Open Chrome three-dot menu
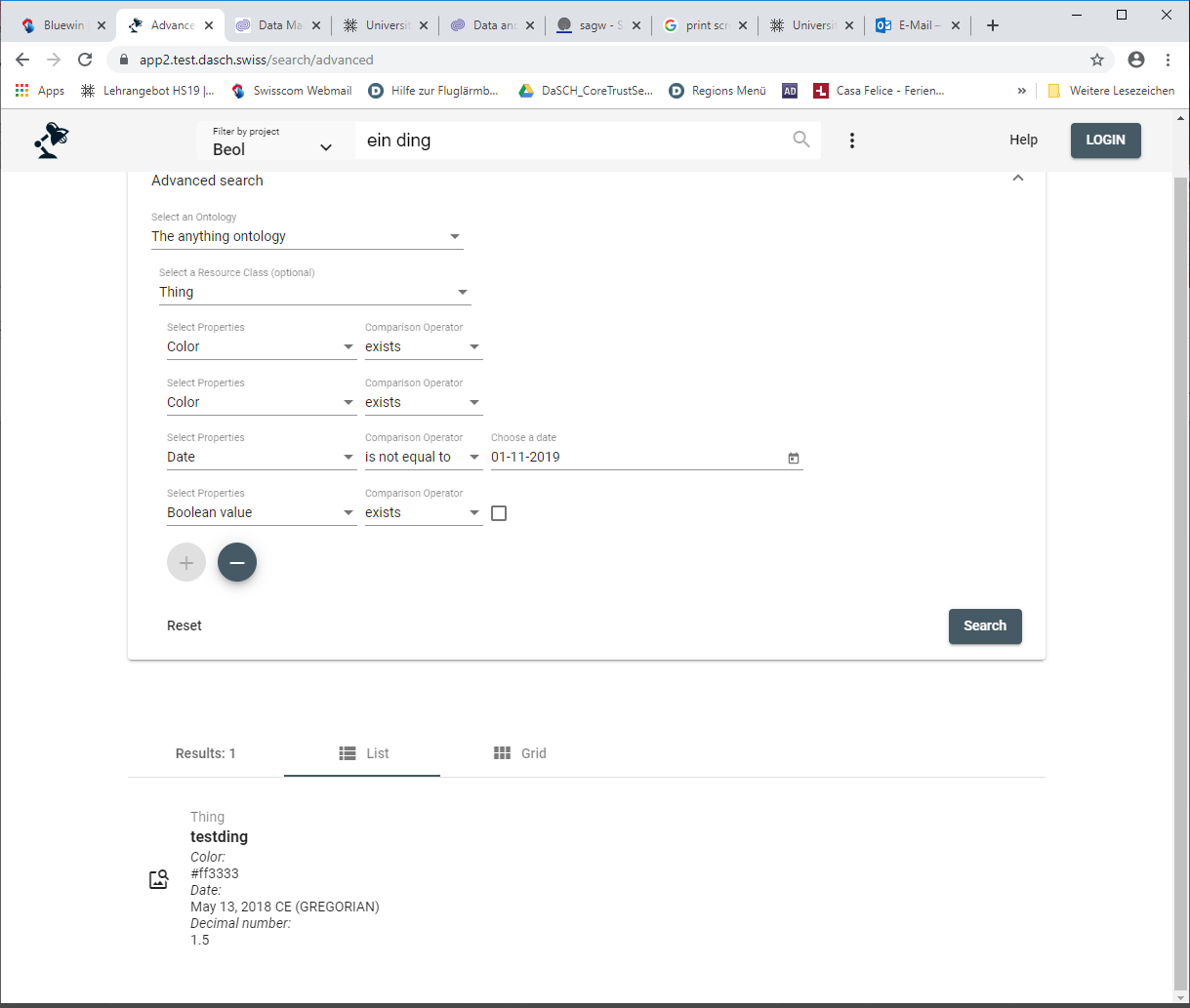The height and width of the screenshot is (1008, 1190). 1168,60
